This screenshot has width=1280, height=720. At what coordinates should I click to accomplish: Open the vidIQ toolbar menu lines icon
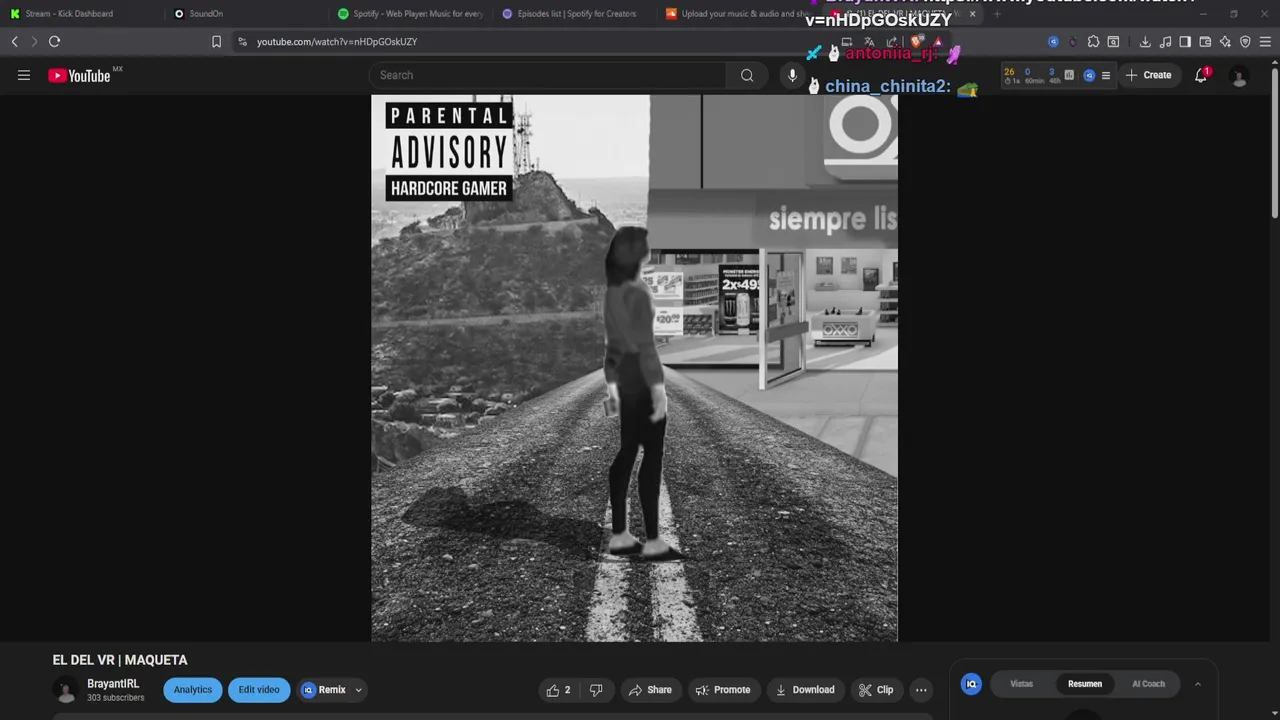click(1105, 75)
